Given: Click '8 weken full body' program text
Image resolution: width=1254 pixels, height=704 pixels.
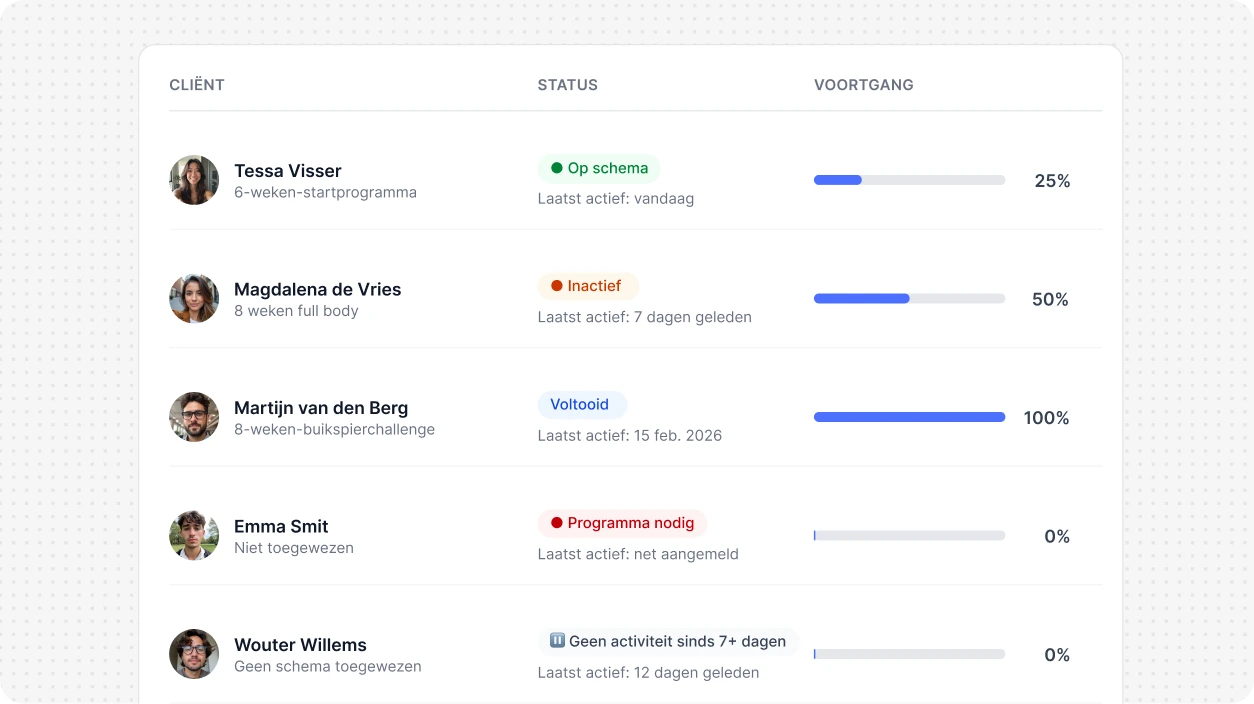Looking at the screenshot, I should click(296, 311).
